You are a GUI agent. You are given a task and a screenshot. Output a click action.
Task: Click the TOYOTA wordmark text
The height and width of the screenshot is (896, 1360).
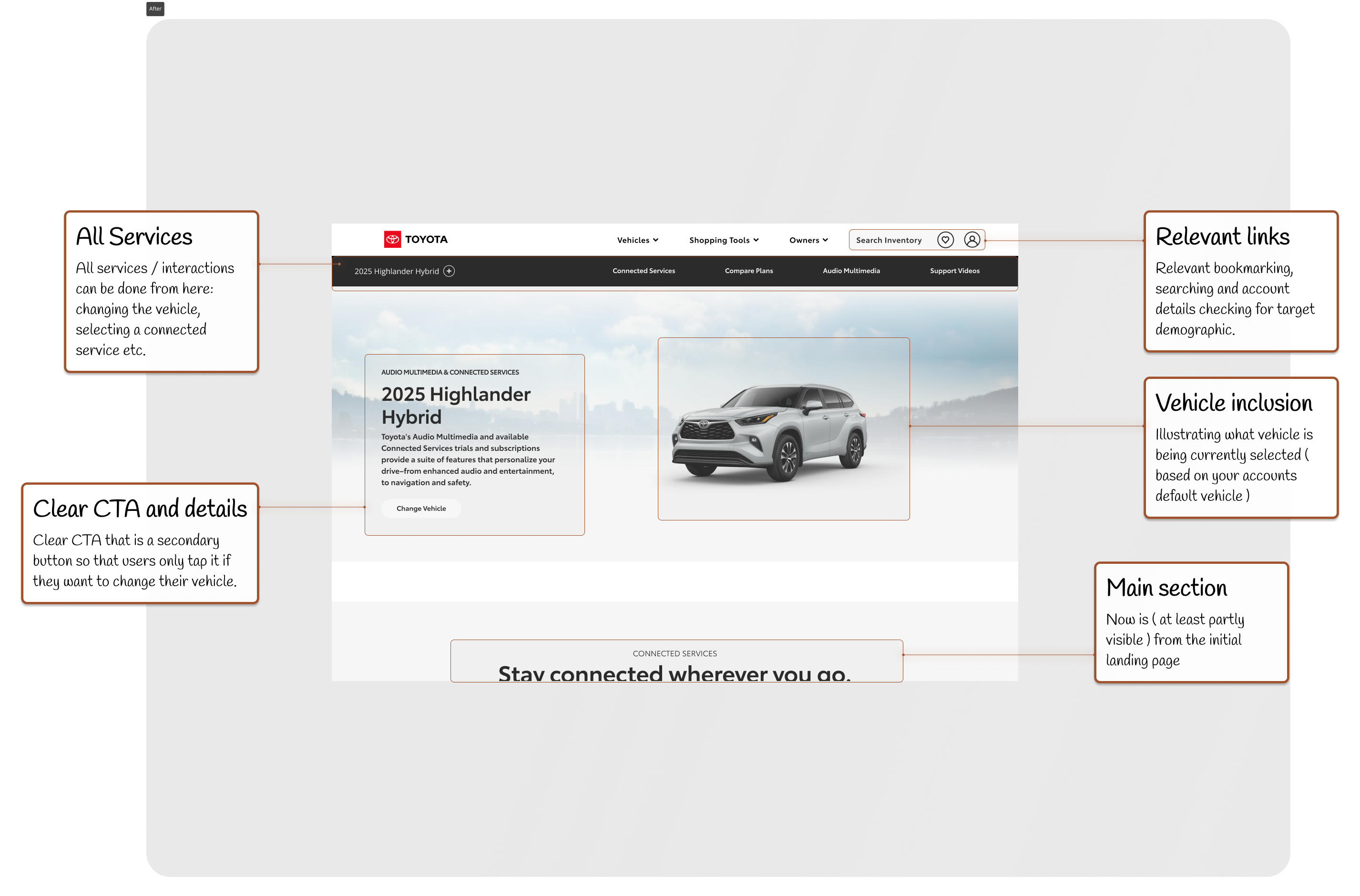click(426, 239)
